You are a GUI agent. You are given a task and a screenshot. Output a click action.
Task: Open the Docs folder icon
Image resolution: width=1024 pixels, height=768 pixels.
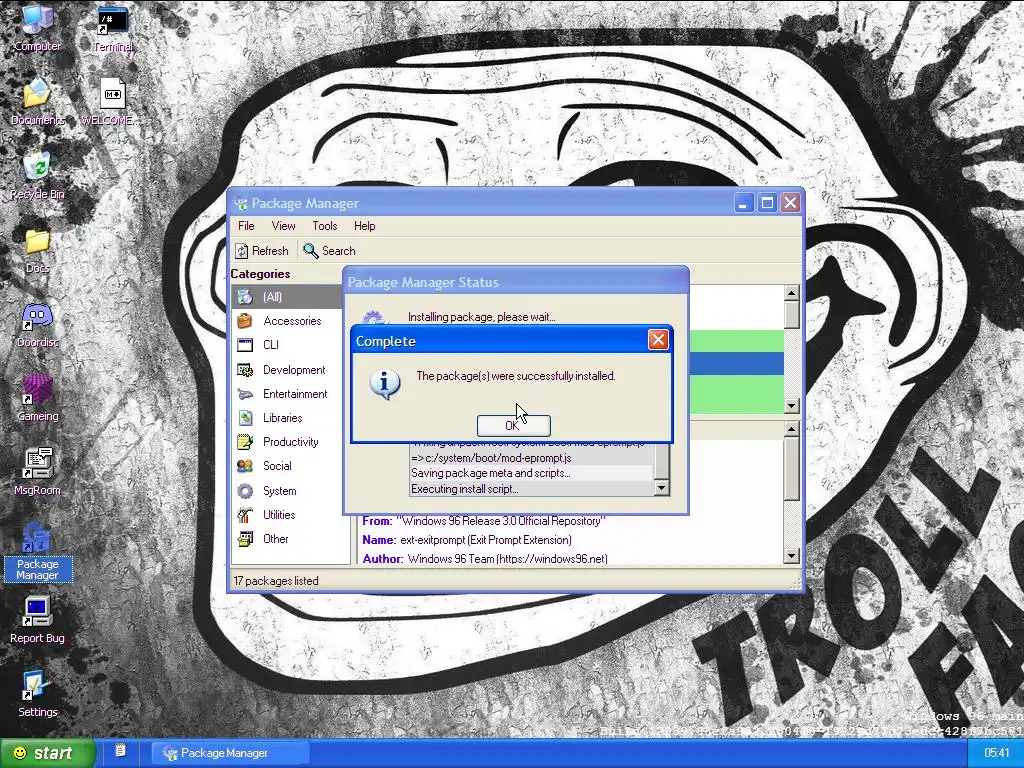37,249
